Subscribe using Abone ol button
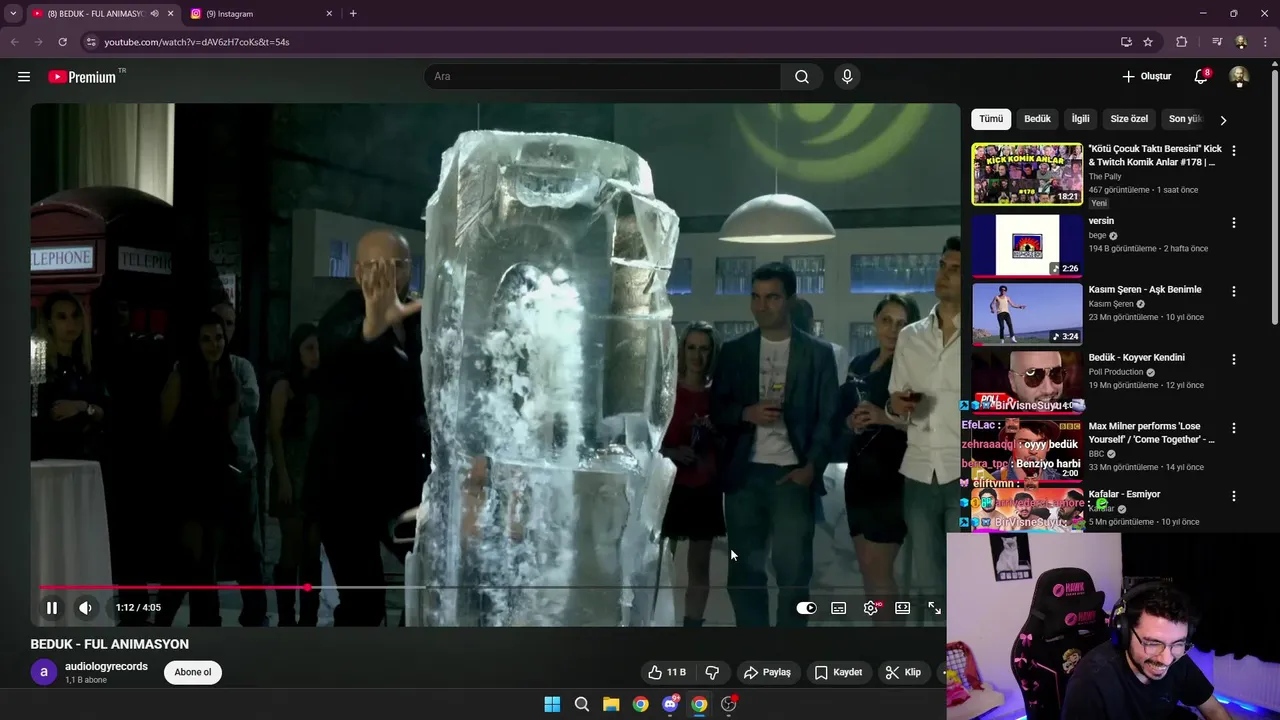The width and height of the screenshot is (1280, 720). click(193, 672)
